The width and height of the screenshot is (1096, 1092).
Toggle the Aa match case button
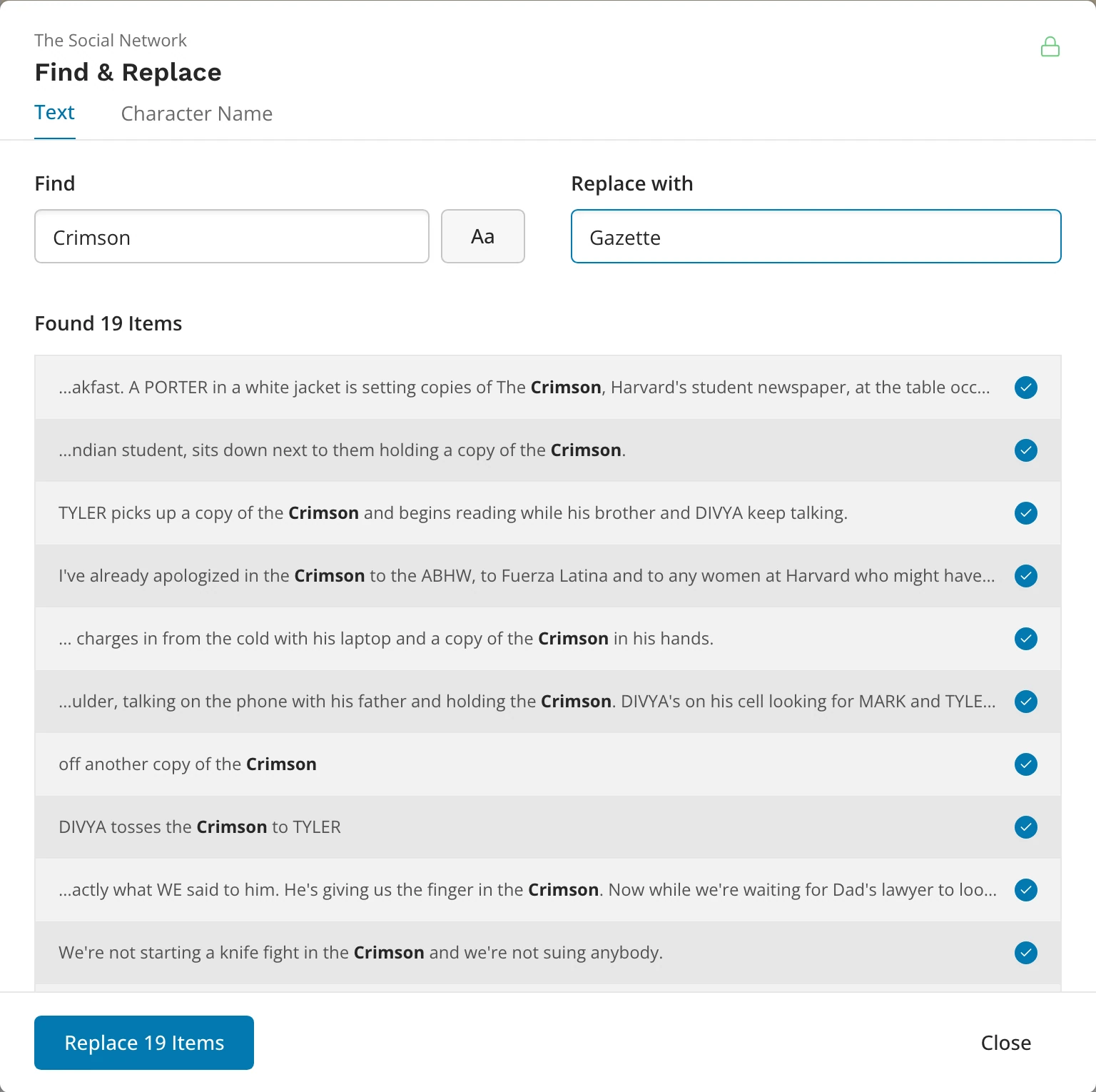[483, 236]
